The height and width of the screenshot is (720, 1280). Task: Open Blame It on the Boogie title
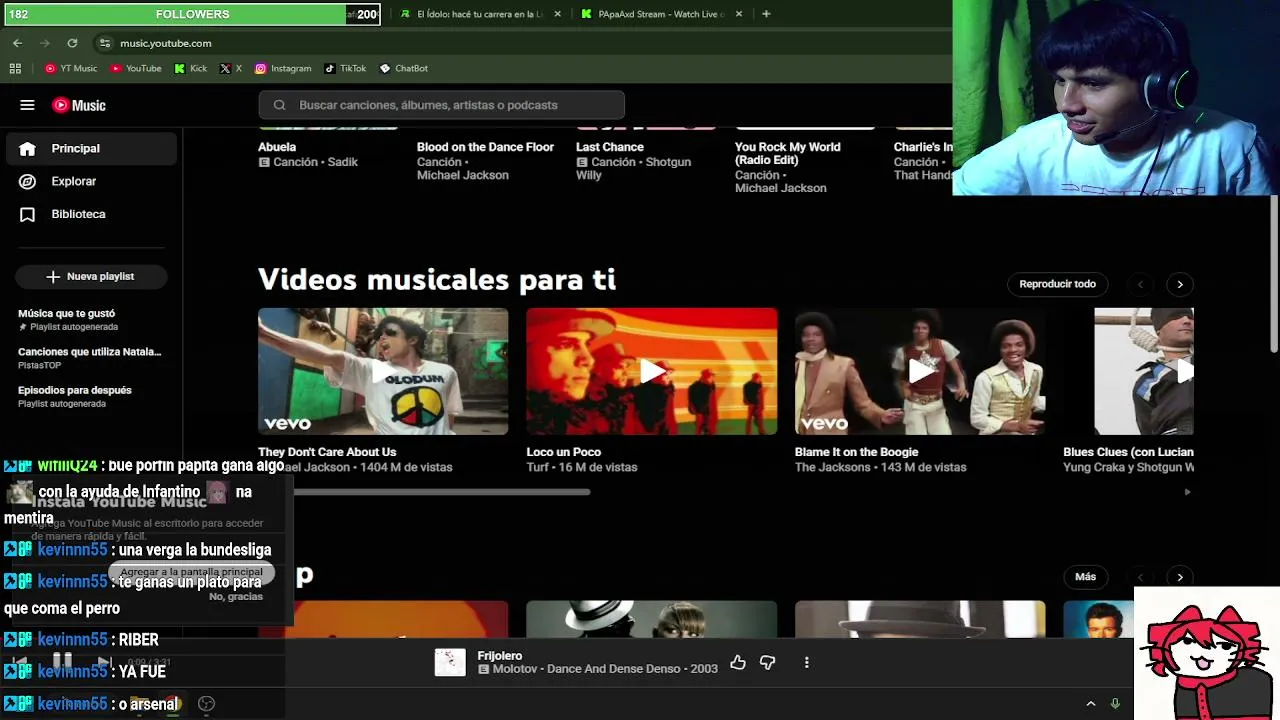pyautogui.click(x=856, y=452)
